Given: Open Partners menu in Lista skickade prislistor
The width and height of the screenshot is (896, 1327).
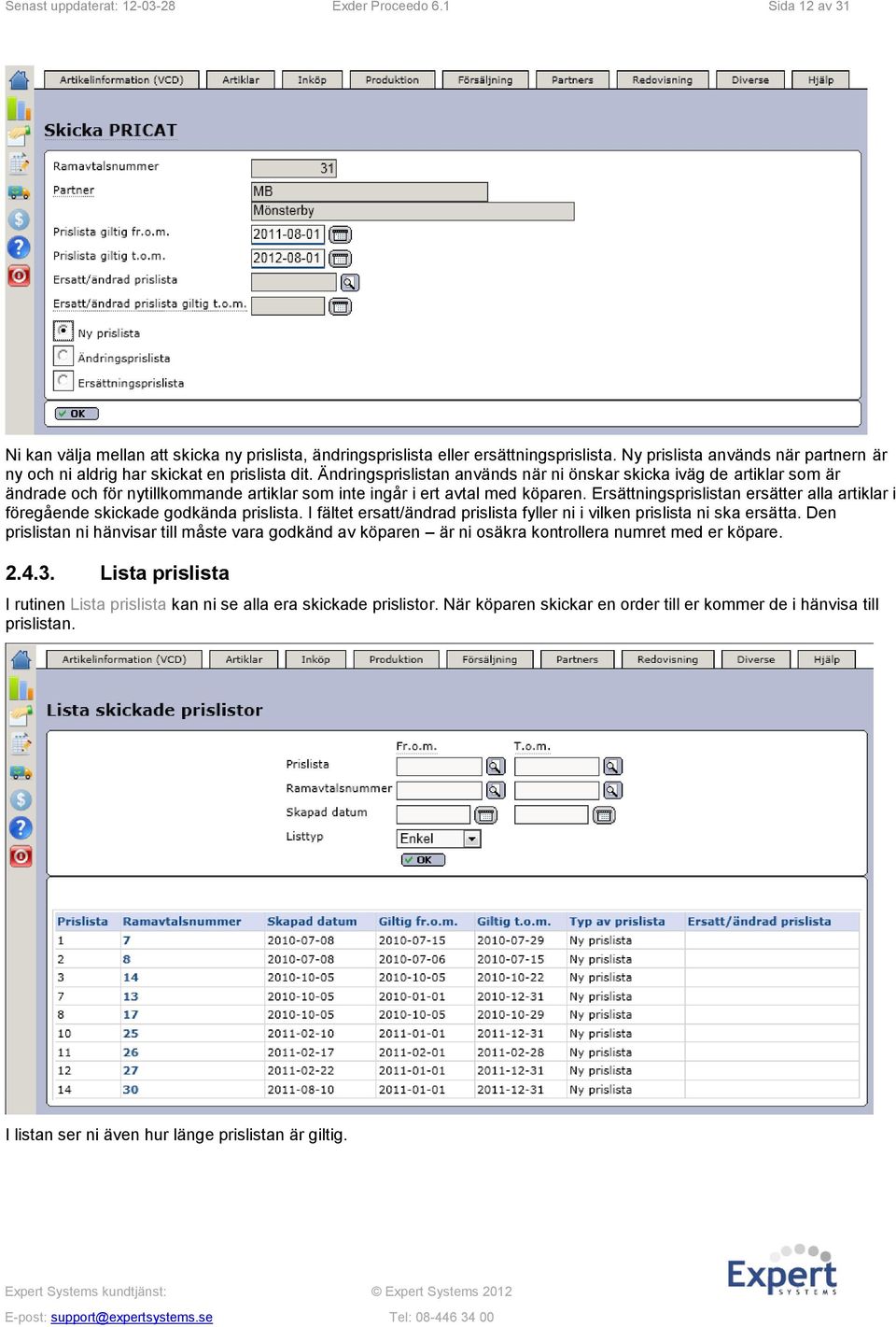Looking at the screenshot, I should 577,659.
